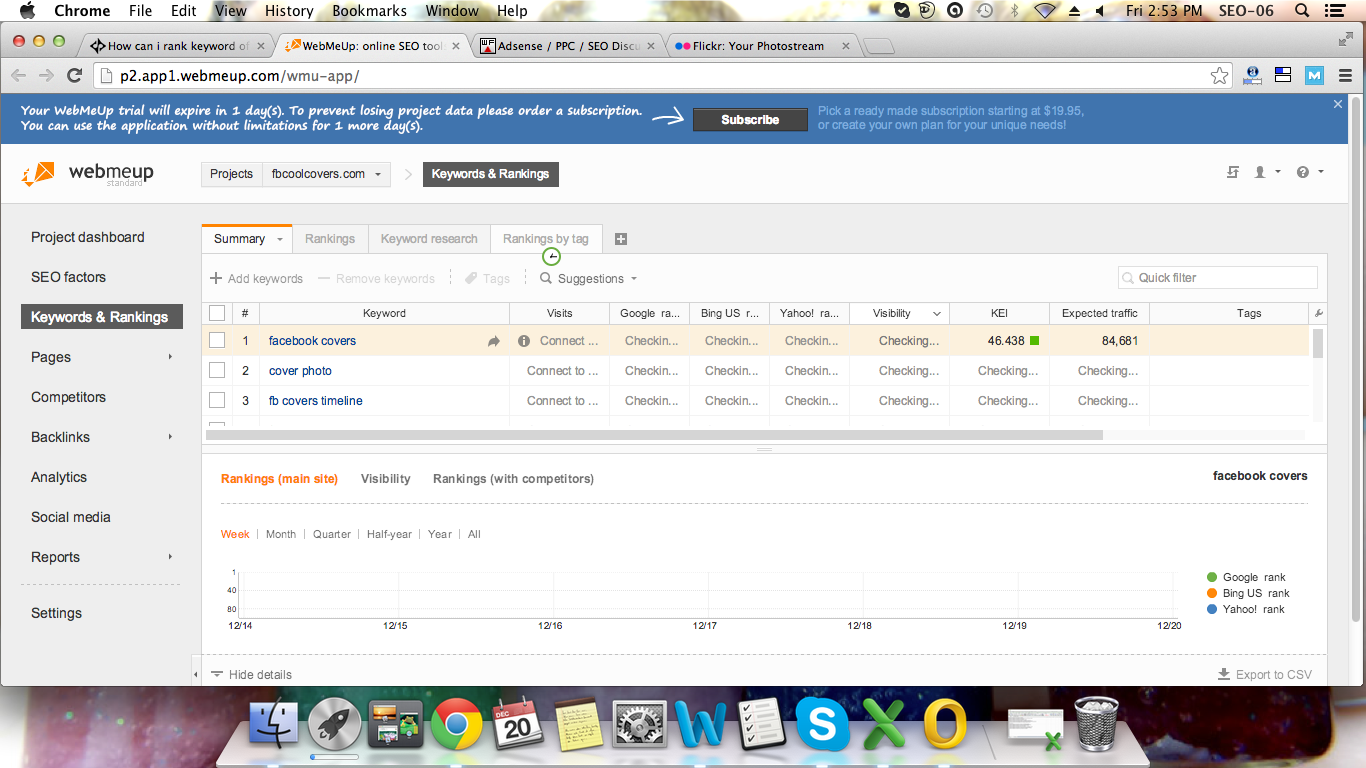The image size is (1366, 768).
Task: Launch Microsoft Excel from the dock
Action: point(884,723)
